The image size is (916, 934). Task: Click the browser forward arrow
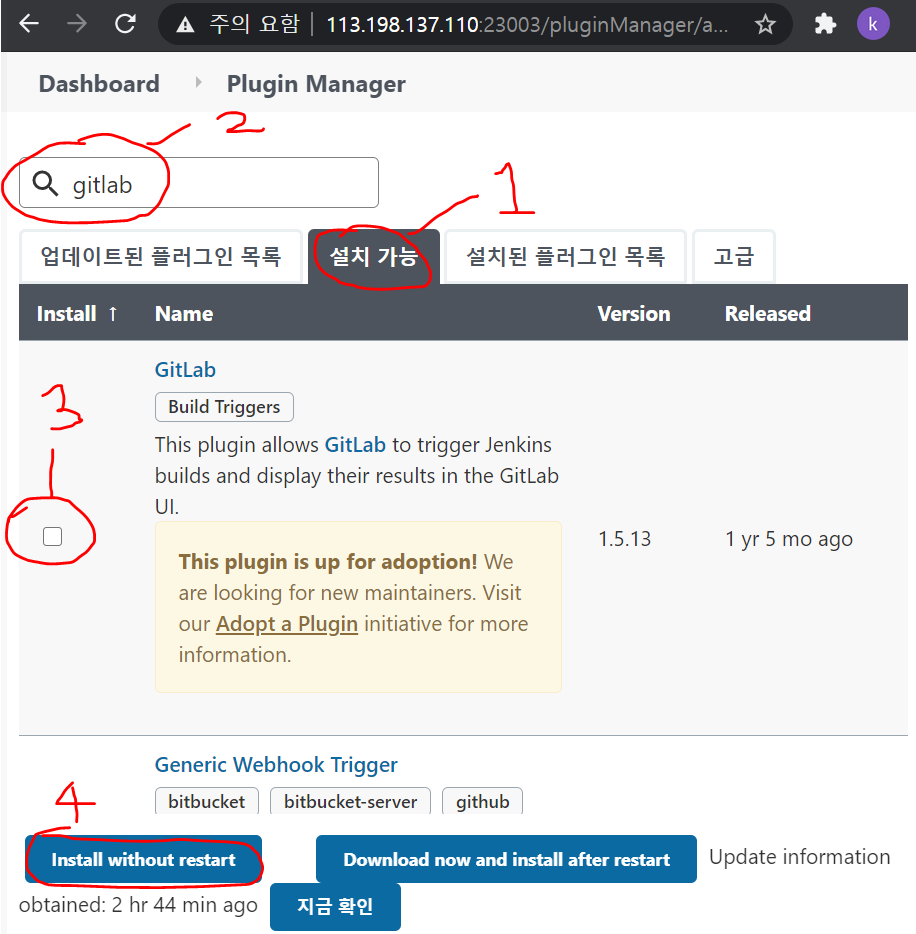[x=76, y=24]
